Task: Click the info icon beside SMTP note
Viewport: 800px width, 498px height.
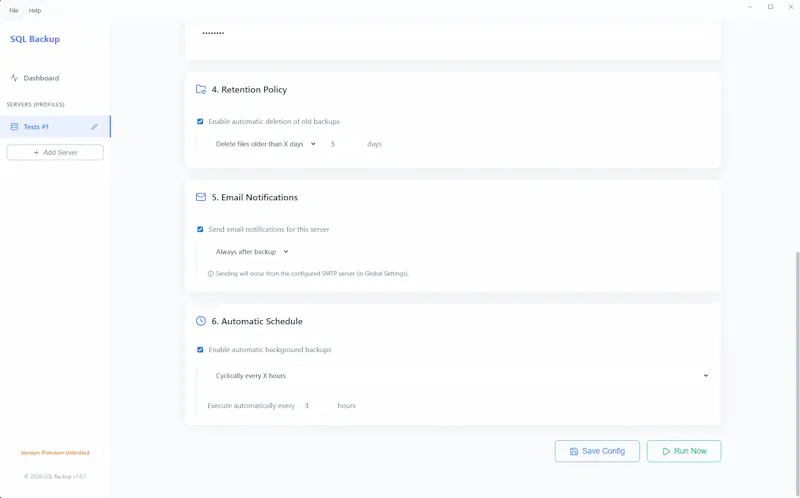Action: pos(210,274)
